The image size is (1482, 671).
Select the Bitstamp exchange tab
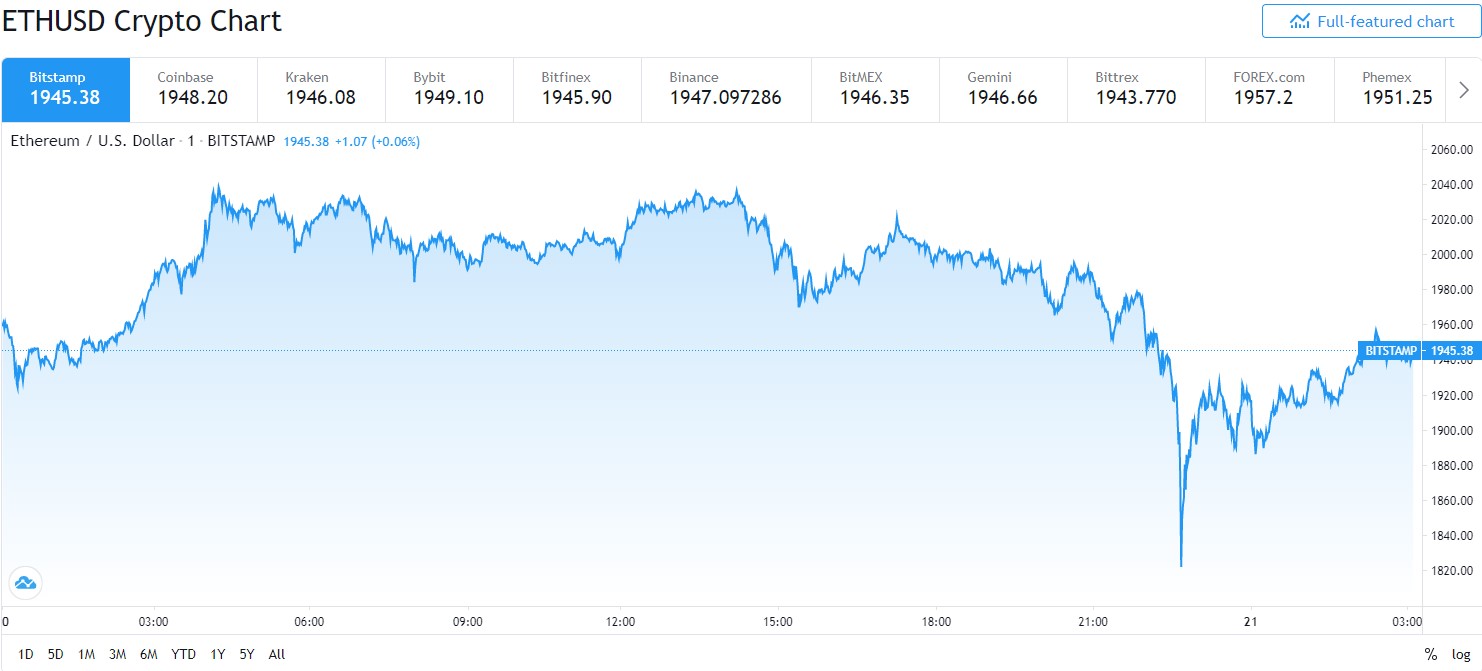point(66,89)
